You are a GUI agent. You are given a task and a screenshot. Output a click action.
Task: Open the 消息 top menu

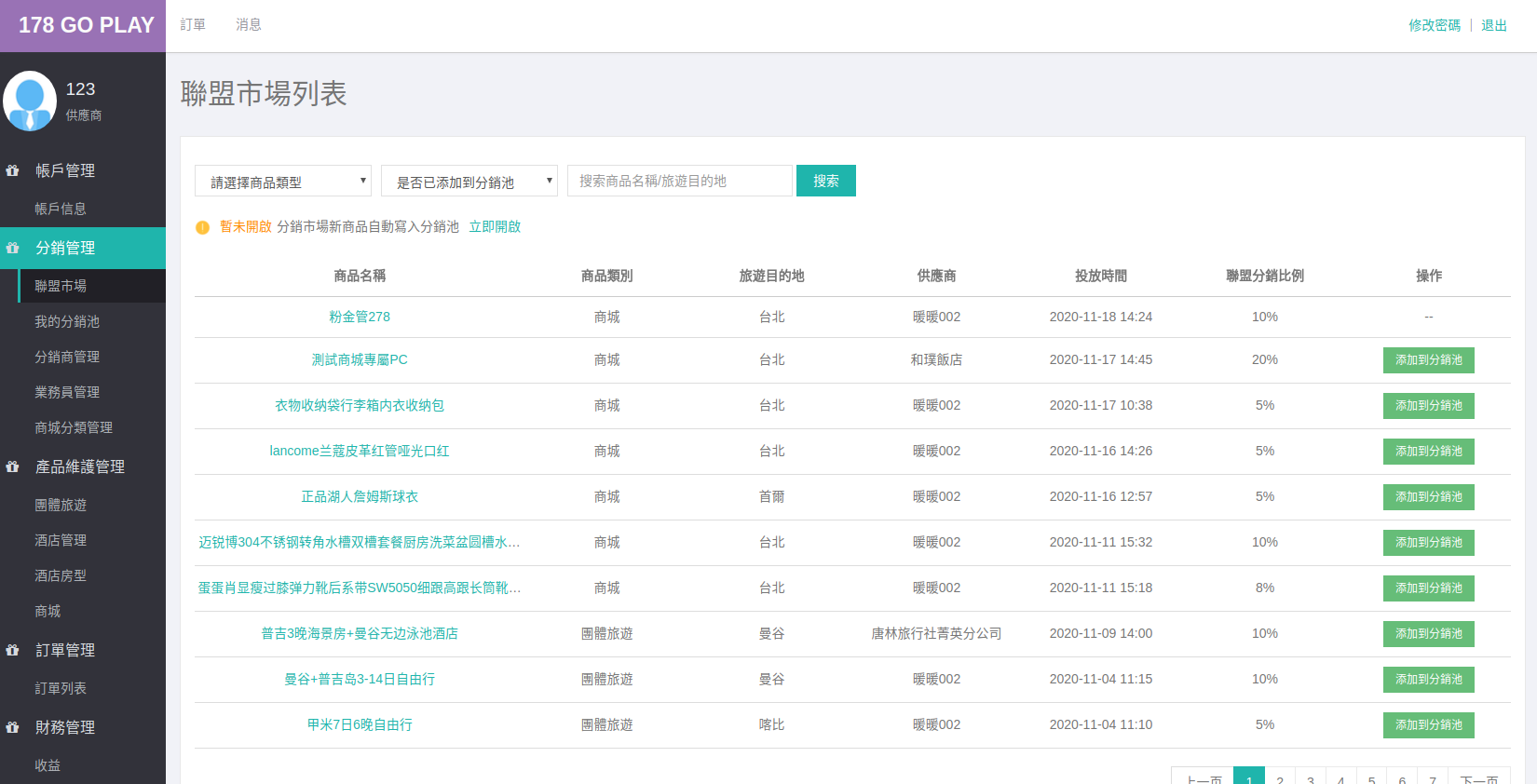click(249, 25)
